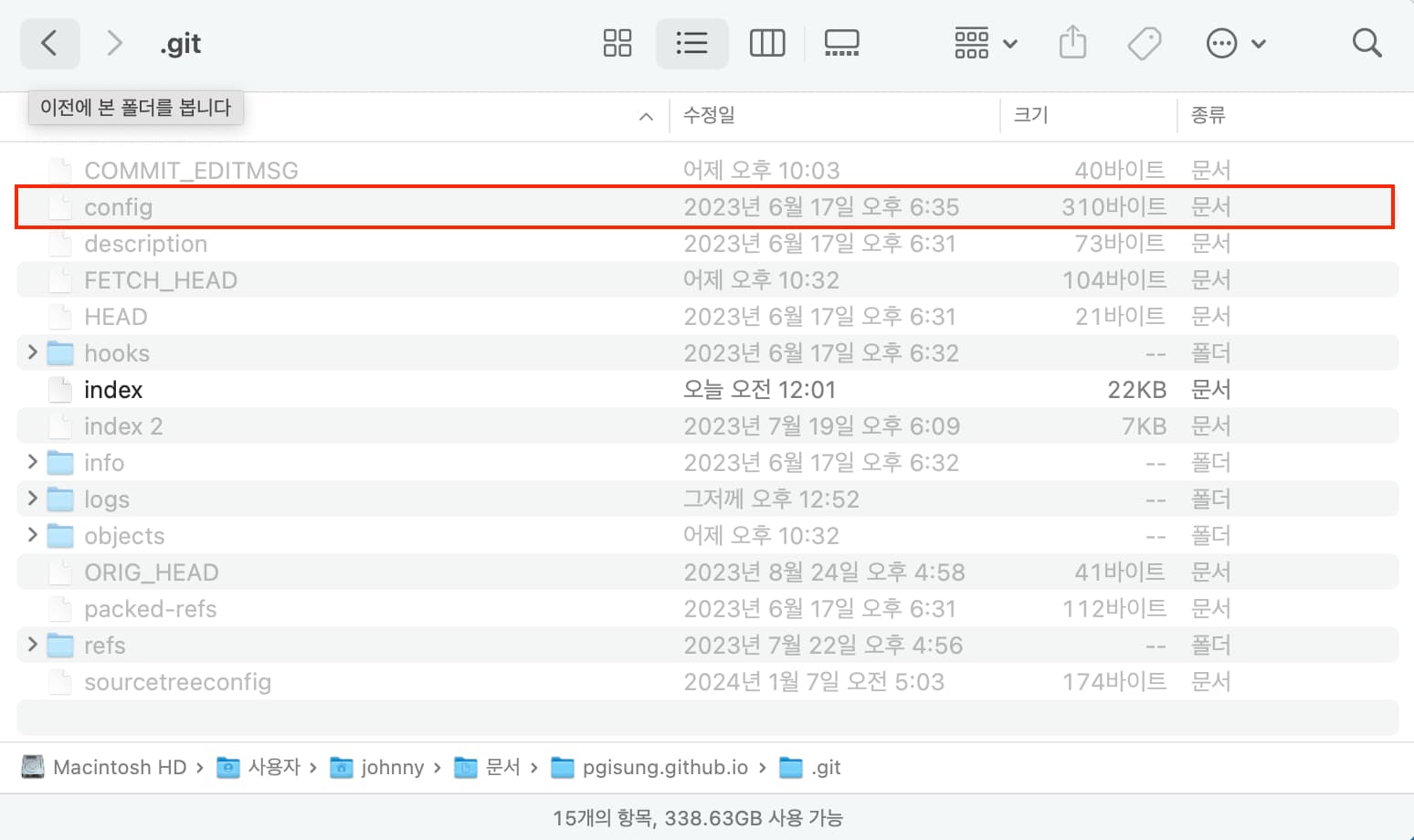
Task: Expand the refs folder
Action: tap(31, 645)
